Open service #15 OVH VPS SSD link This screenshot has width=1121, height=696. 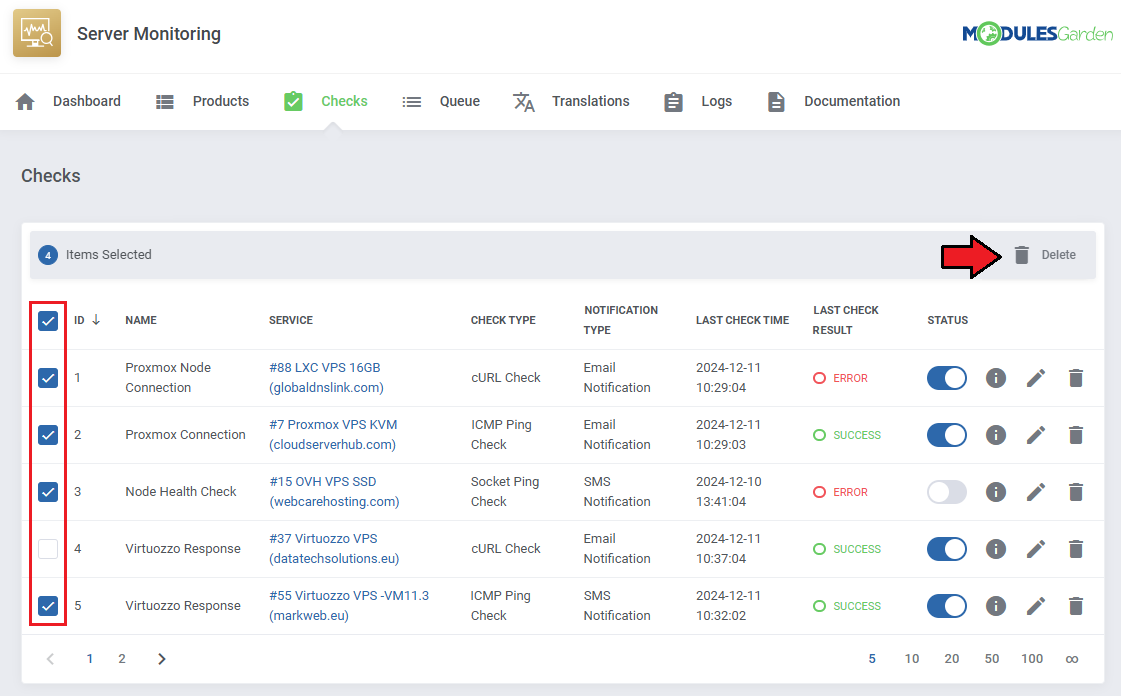coord(334,492)
